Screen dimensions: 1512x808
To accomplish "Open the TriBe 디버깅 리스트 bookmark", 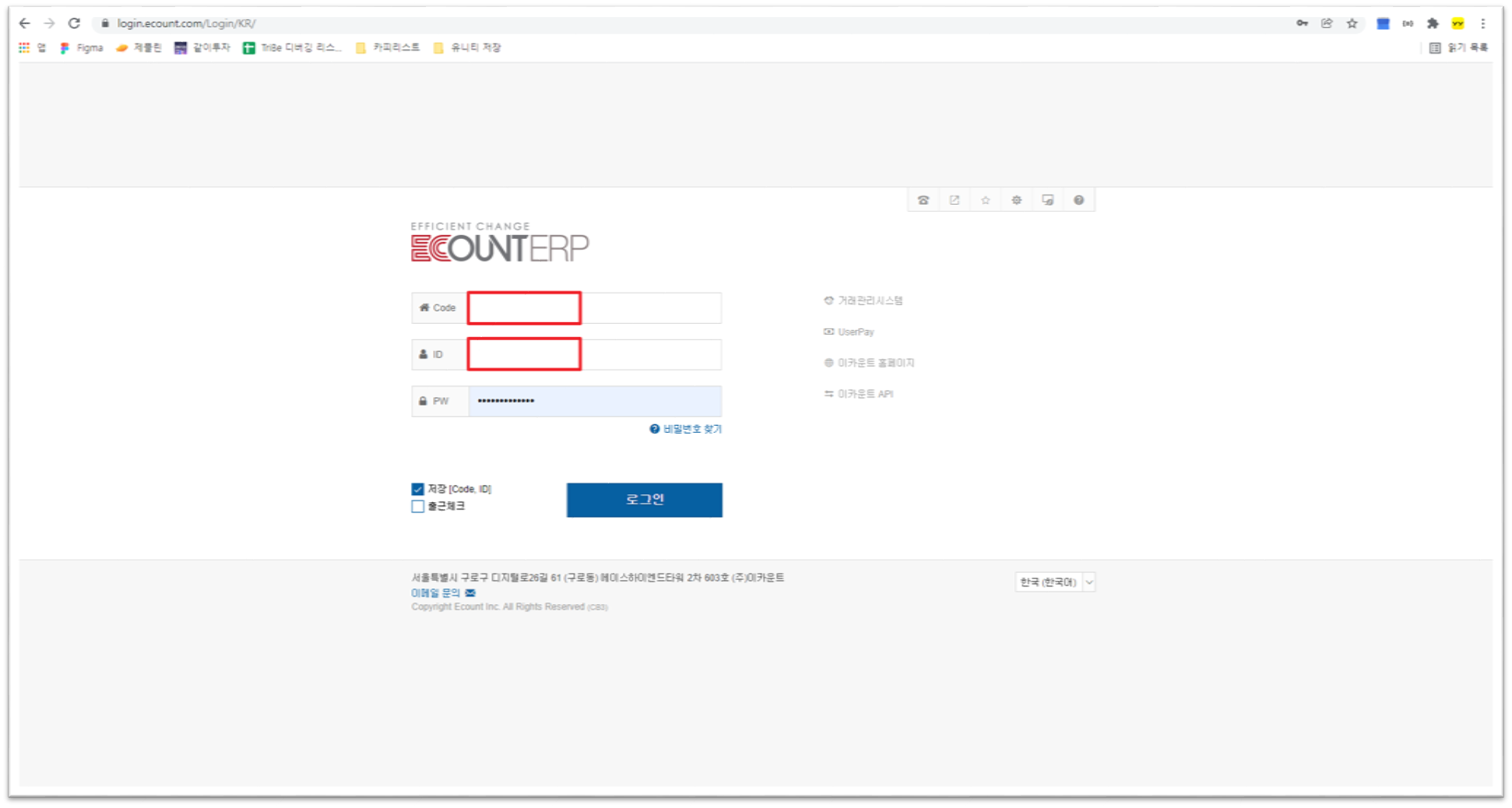I will point(292,47).
